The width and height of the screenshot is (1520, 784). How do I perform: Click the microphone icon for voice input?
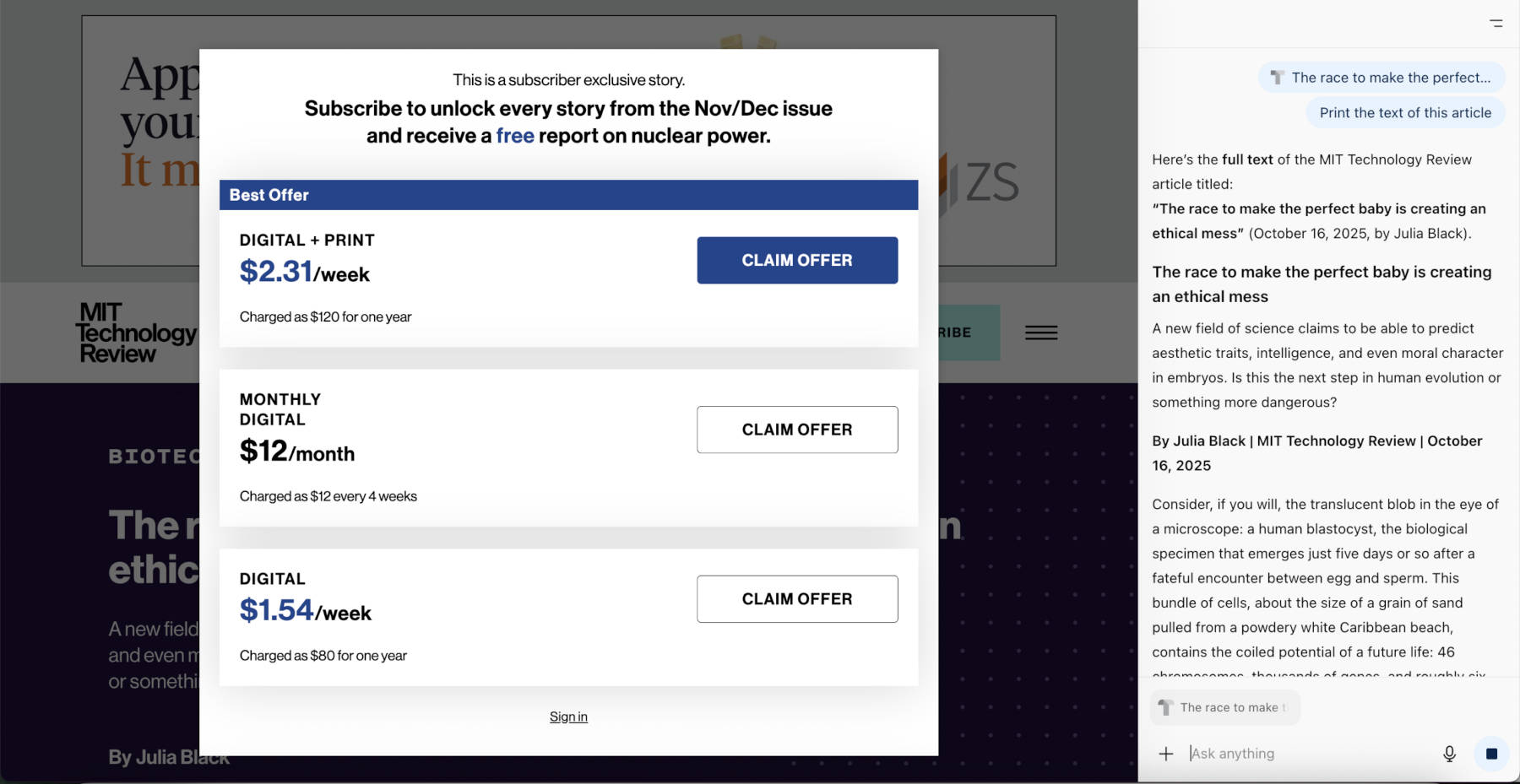coord(1449,754)
